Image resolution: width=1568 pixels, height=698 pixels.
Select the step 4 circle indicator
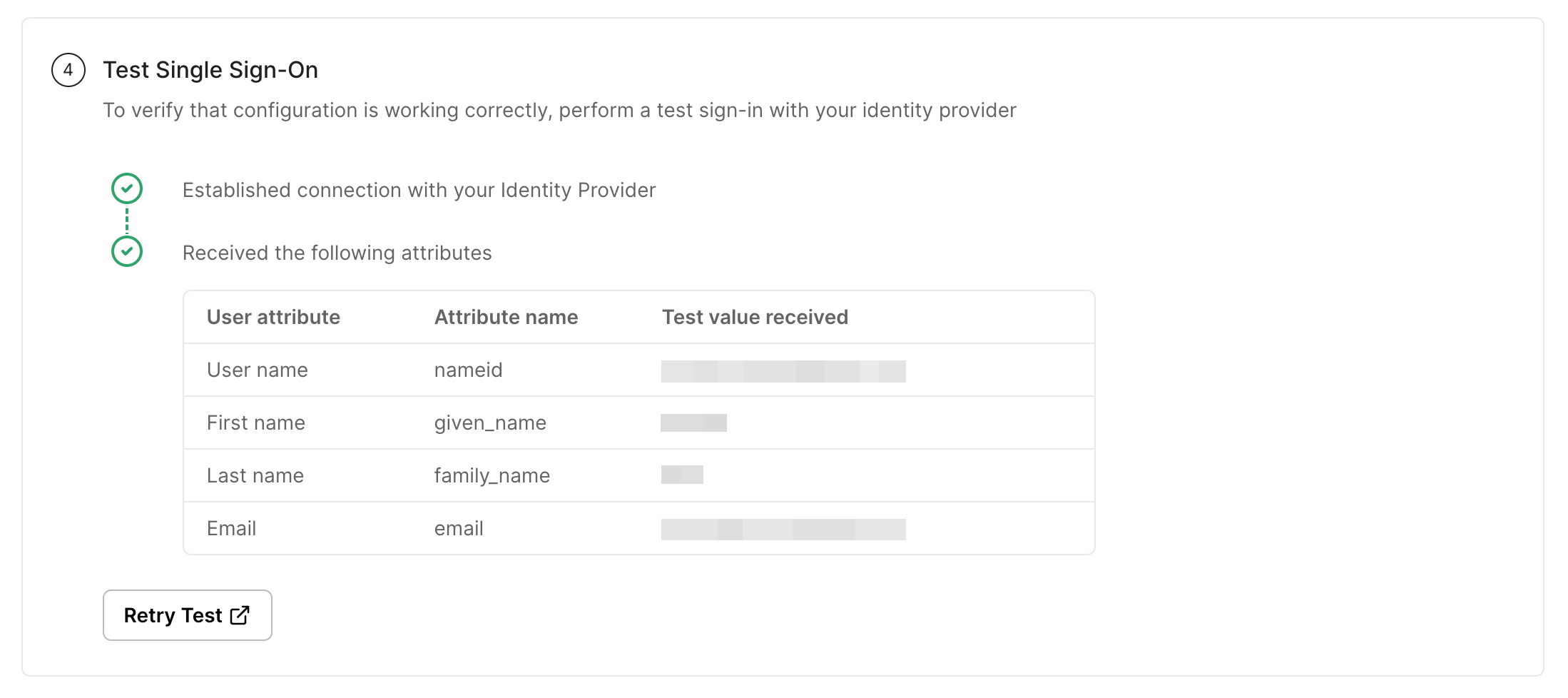(x=68, y=70)
